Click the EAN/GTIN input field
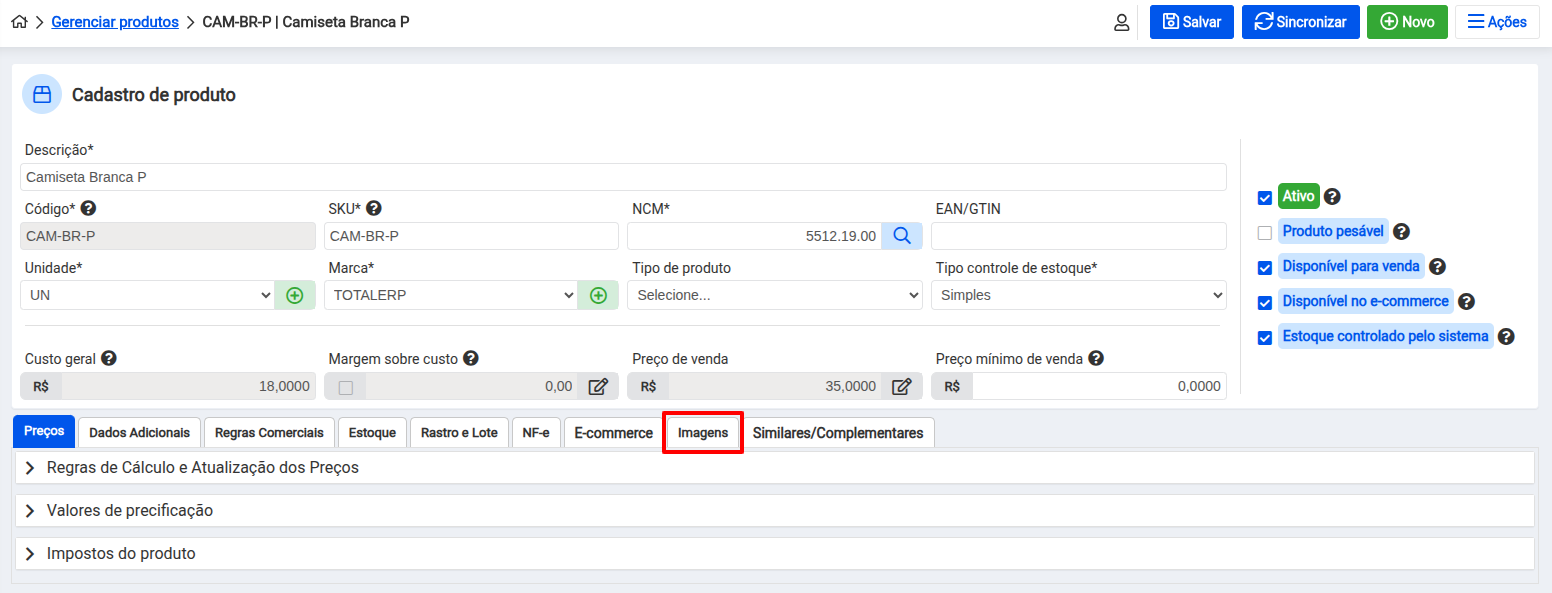 pyautogui.click(x=1078, y=236)
